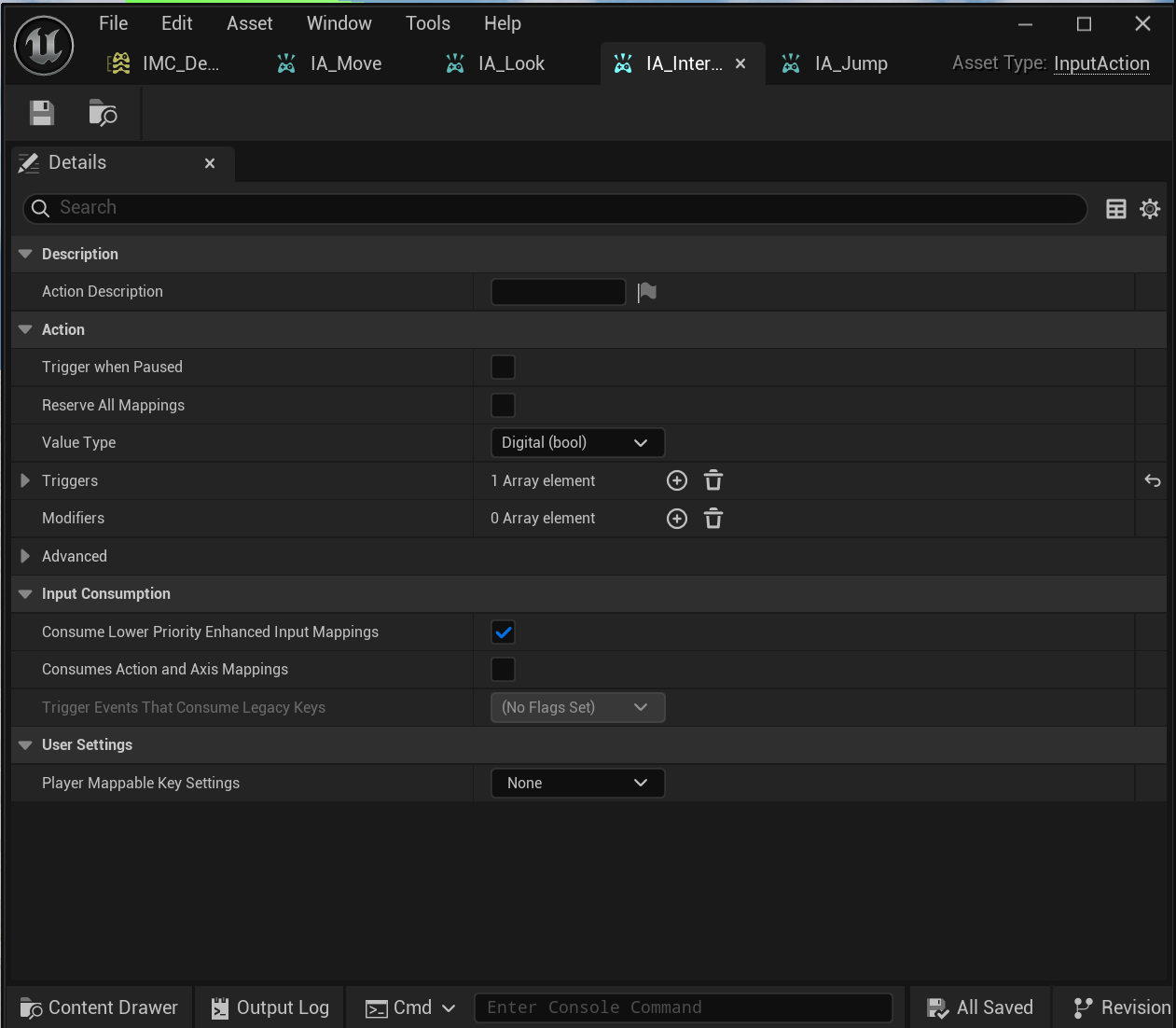The image size is (1176, 1028).
Task: Click the Enter Console Command field
Action: tap(684, 1007)
